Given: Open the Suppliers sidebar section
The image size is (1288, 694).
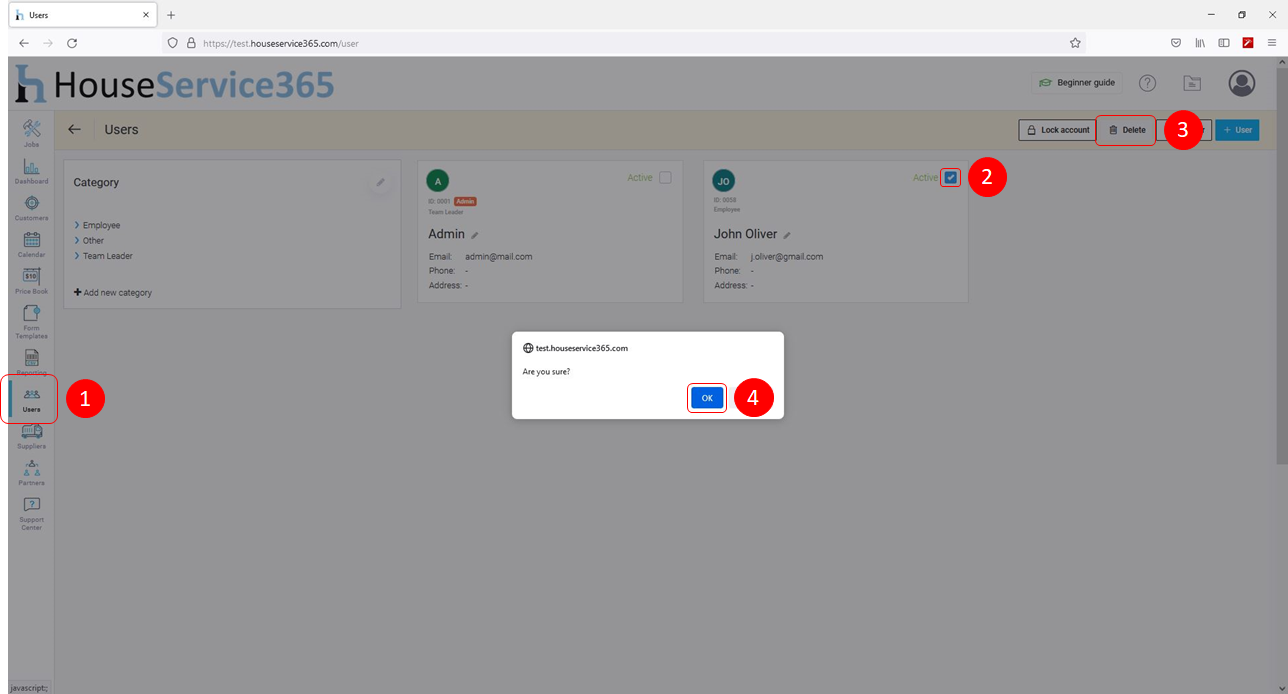Looking at the screenshot, I should click(31, 437).
